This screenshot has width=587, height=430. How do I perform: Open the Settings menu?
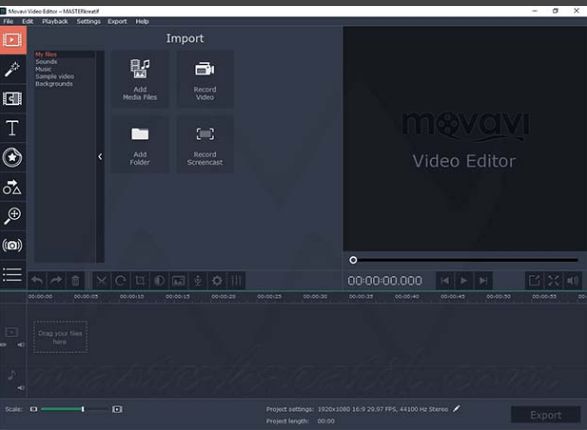[x=89, y=21]
